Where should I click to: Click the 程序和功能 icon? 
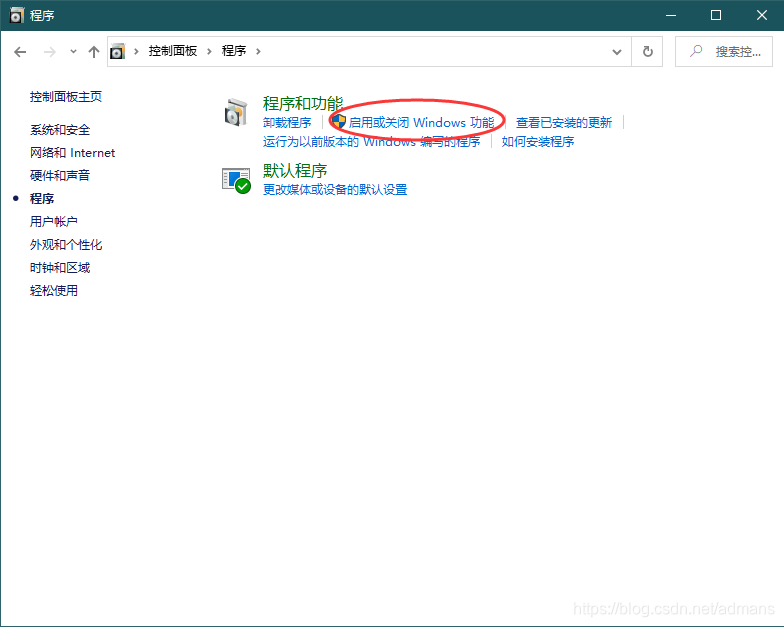[236, 112]
